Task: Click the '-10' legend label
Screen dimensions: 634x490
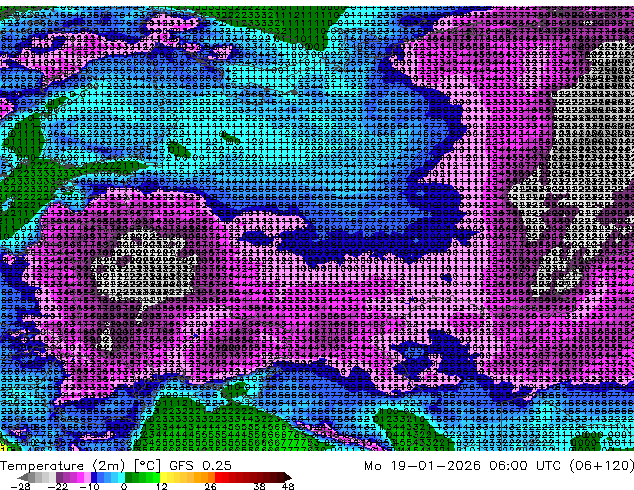Action: pyautogui.click(x=89, y=486)
